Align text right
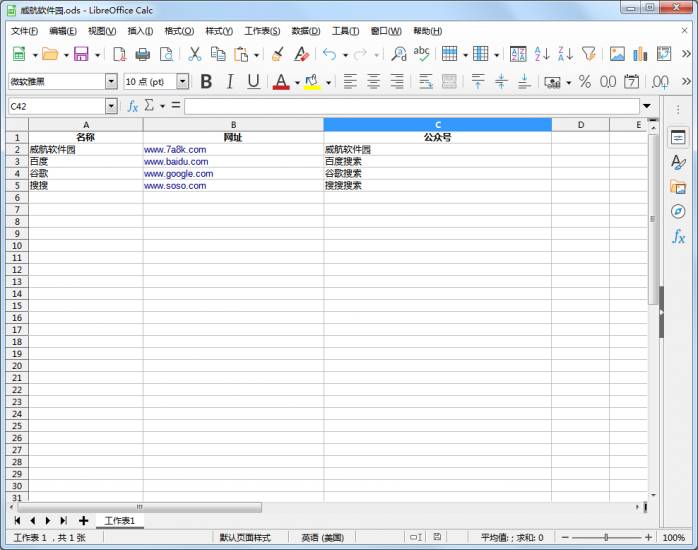Image resolution: width=698 pixels, height=550 pixels. coord(397,81)
